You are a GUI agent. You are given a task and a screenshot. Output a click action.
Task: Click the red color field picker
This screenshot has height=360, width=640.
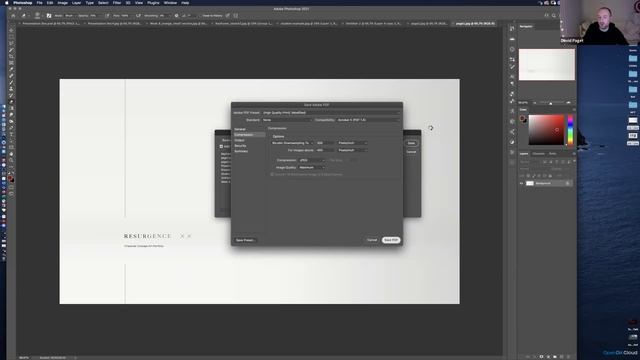click(x=546, y=130)
